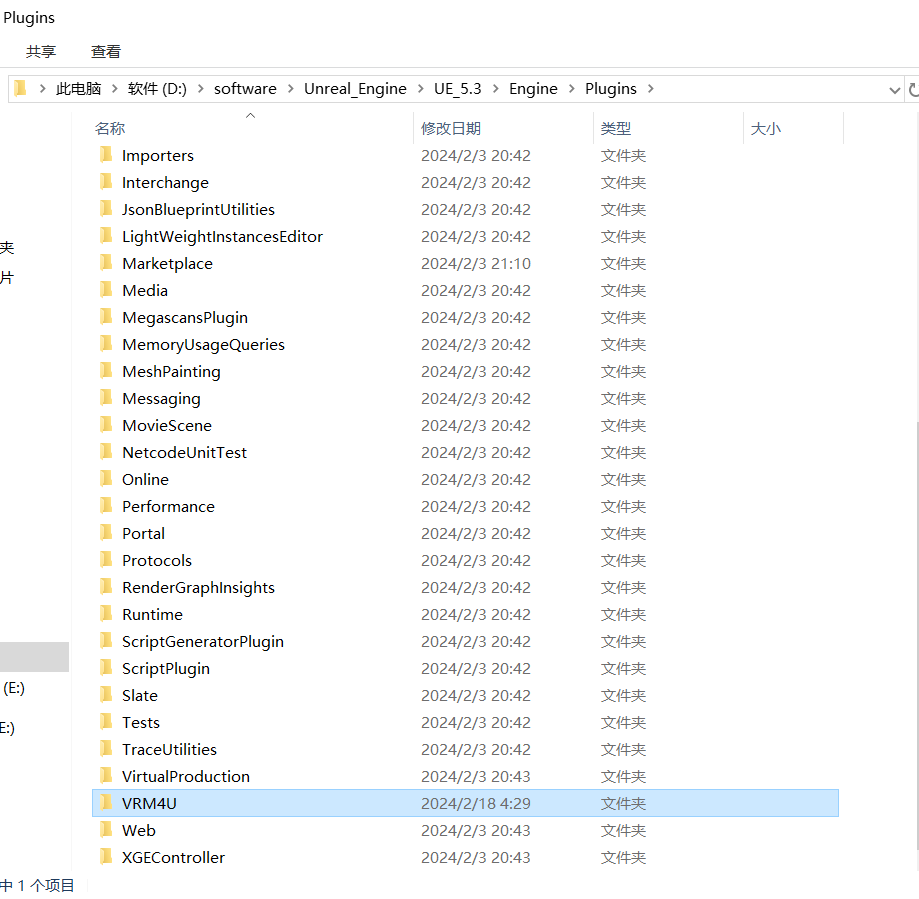Click the MovieScene folder icon
This screenshot has height=899, width=919.
(x=106, y=424)
